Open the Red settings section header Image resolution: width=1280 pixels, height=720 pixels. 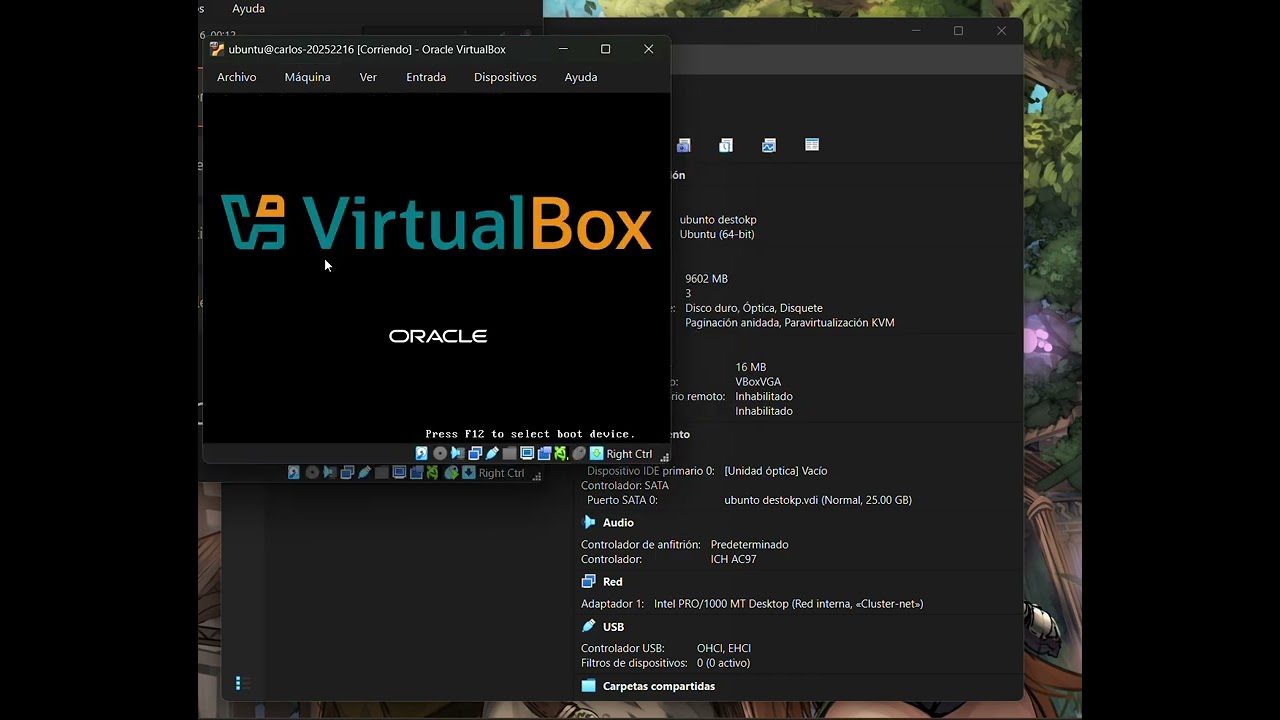pyautogui.click(x=612, y=582)
